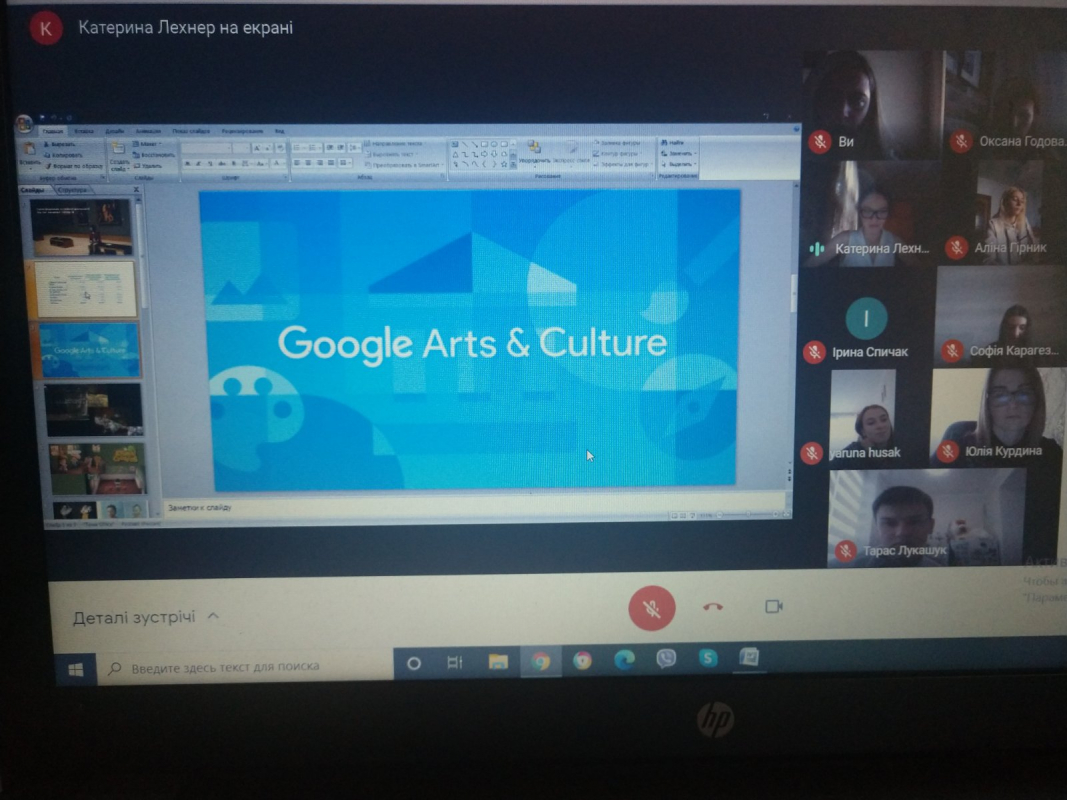Open the Показ слайдов ribbon tab

coord(191,131)
